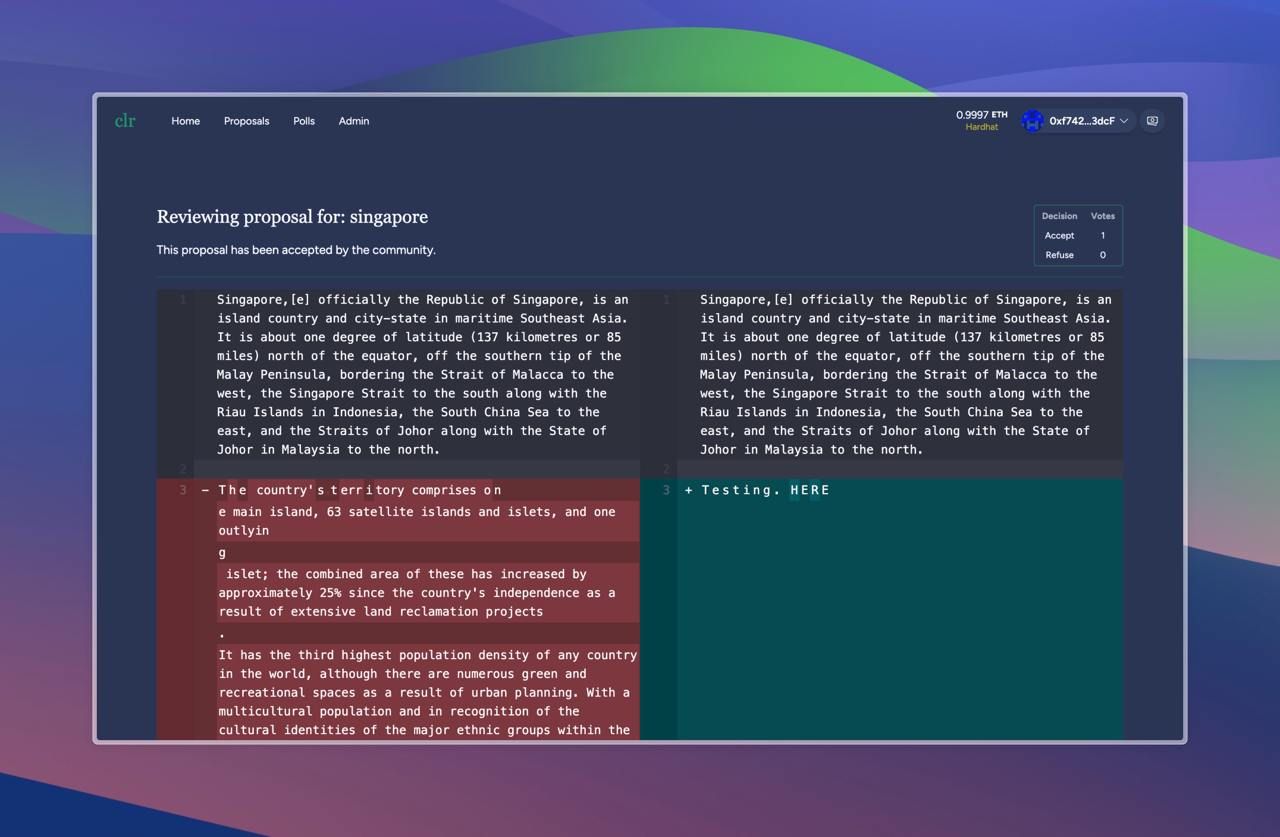Click line number 1 in right diff pane
1280x837 pixels.
pos(666,300)
